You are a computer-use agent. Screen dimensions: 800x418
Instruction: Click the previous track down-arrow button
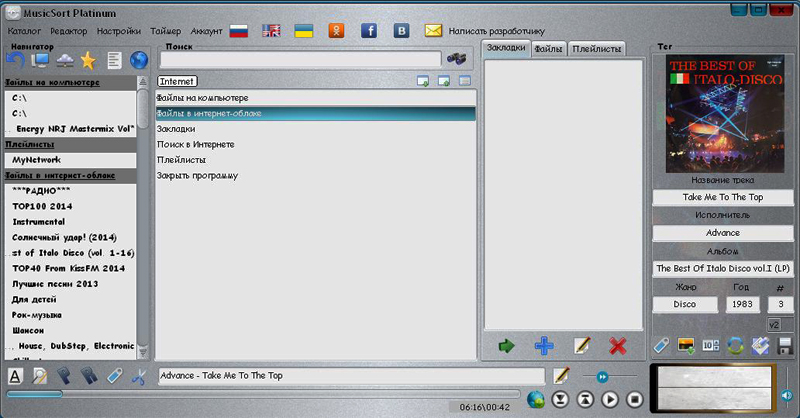pyautogui.click(x=560, y=399)
